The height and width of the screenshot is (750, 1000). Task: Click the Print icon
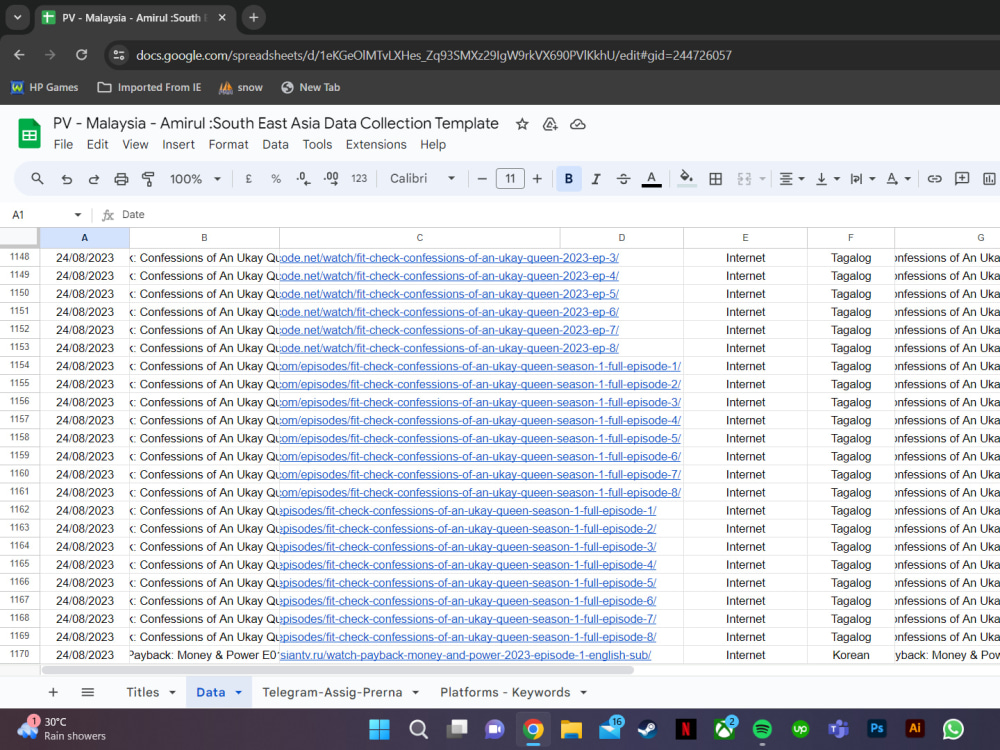point(121,179)
